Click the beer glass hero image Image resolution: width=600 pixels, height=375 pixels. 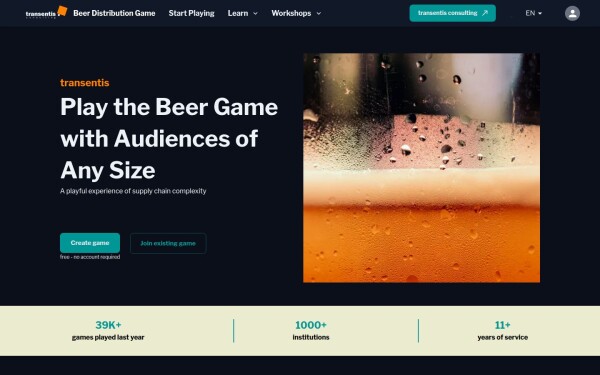point(421,168)
